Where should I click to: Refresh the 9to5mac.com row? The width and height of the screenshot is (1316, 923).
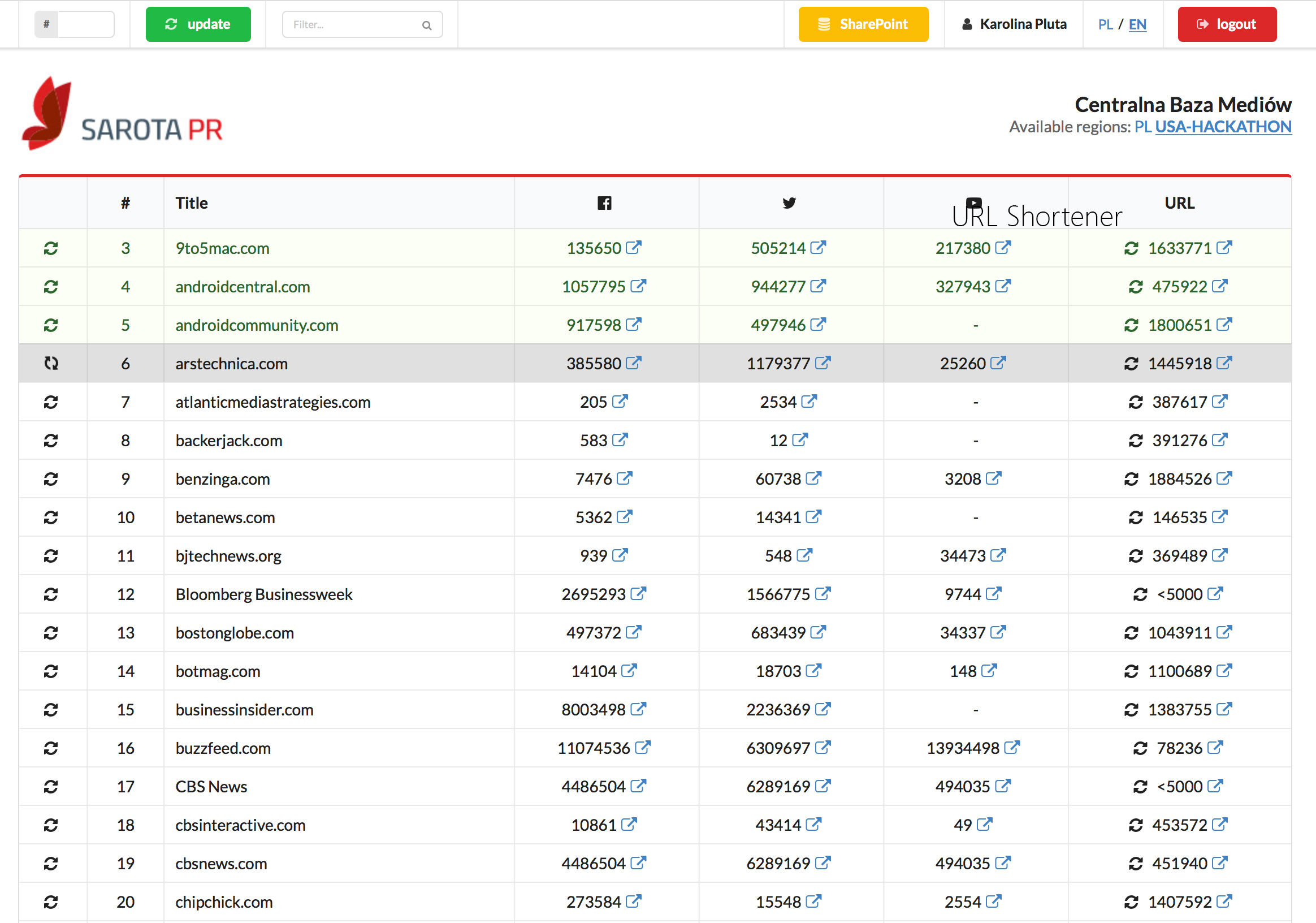tap(51, 248)
